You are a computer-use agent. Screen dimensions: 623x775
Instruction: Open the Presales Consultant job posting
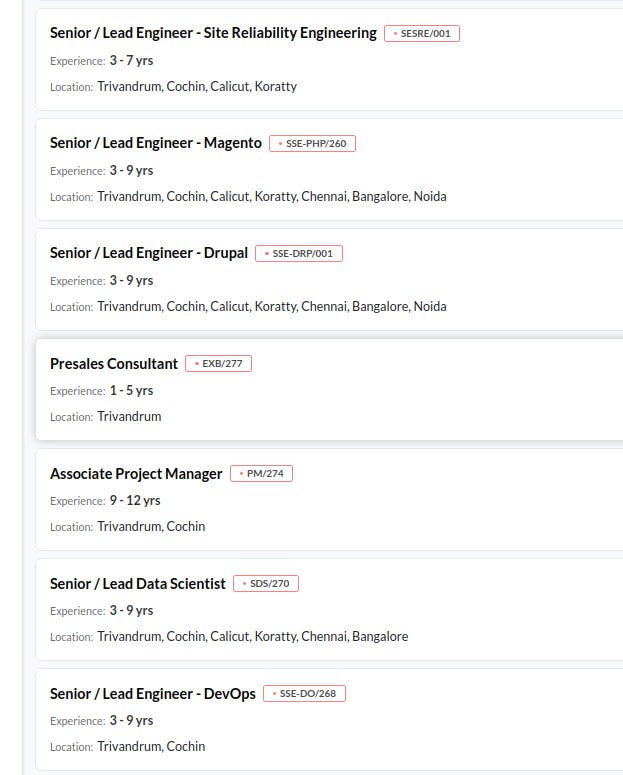pos(114,363)
